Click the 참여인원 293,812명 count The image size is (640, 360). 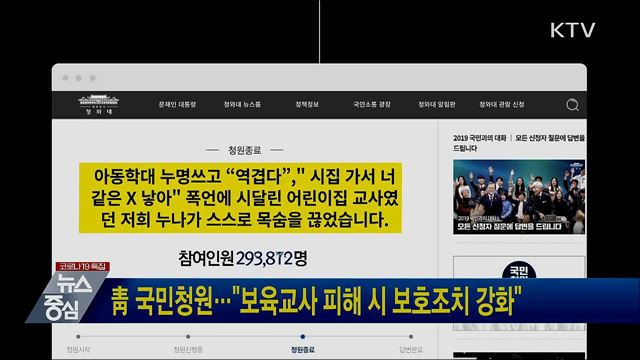(x=242, y=258)
